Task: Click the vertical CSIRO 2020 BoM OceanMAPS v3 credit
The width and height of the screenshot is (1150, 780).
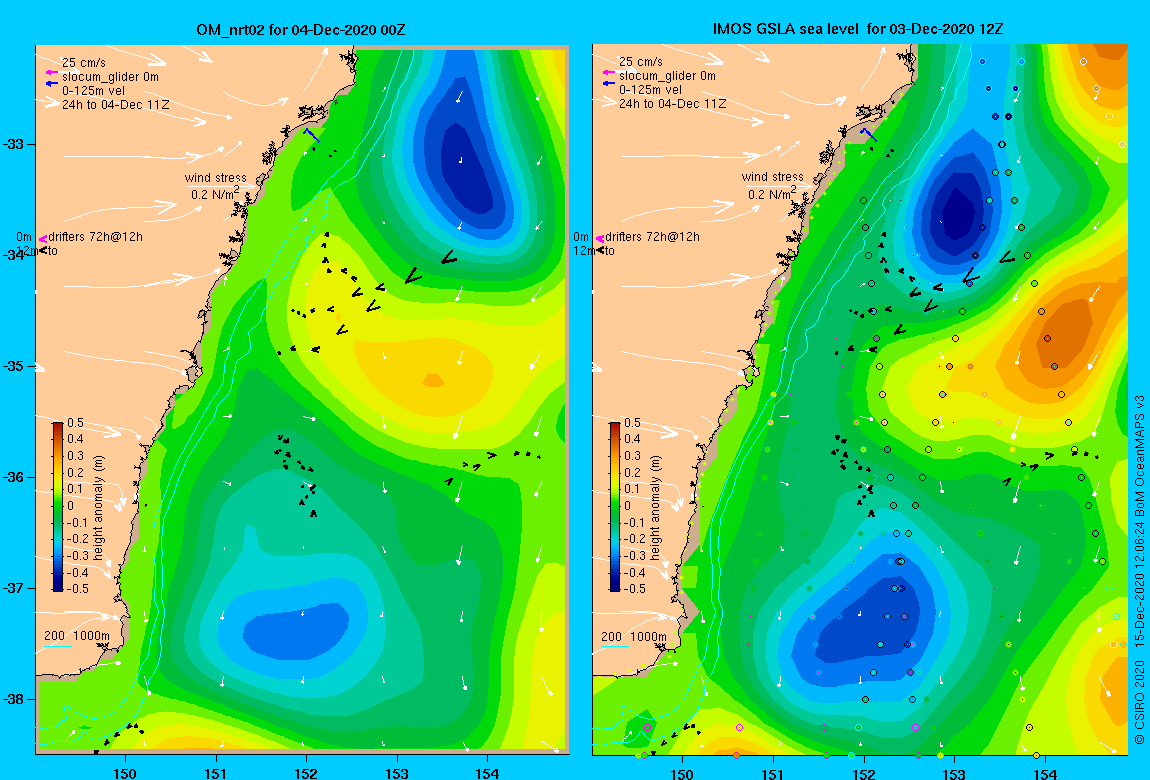Action: [x=1140, y=571]
